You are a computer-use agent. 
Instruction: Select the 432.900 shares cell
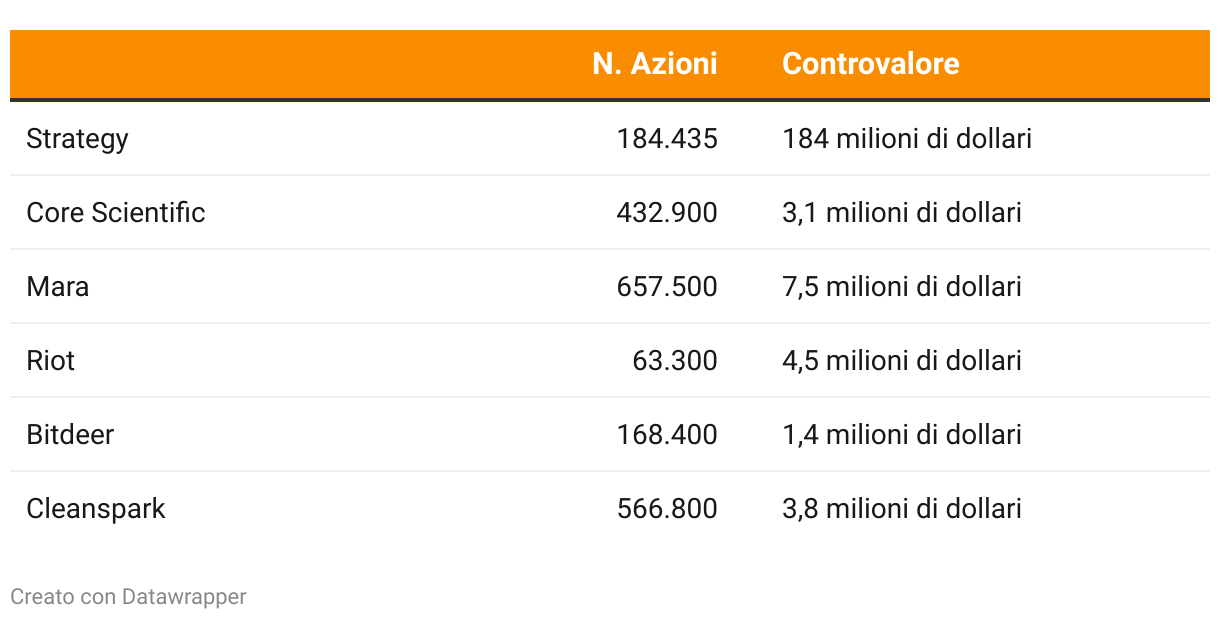(667, 212)
